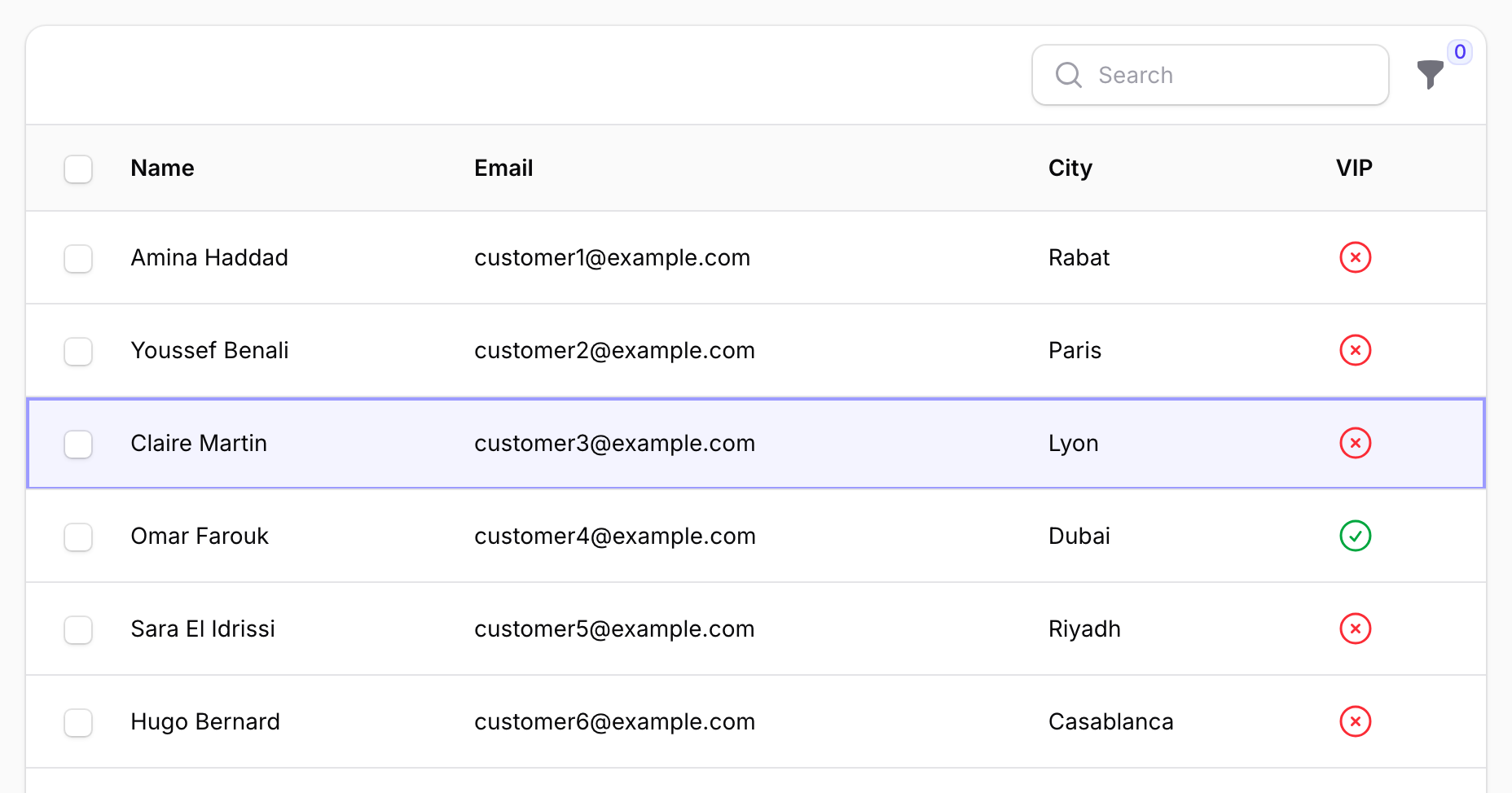
Task: Click the name Sara El Idrissi
Action: [x=203, y=629]
